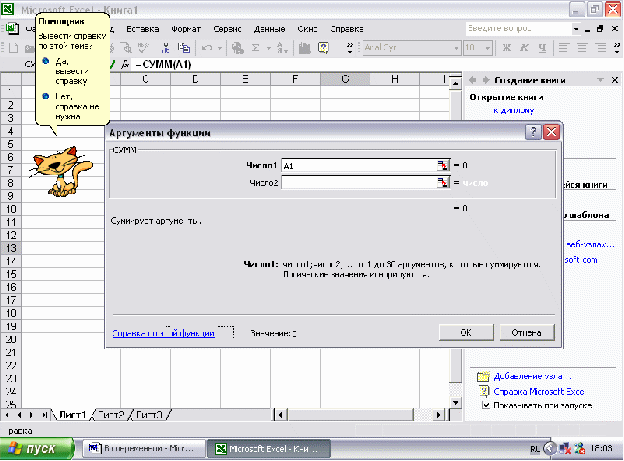Open the help question box dropdown arrow
This screenshot has width=624, height=461.
click(576, 29)
